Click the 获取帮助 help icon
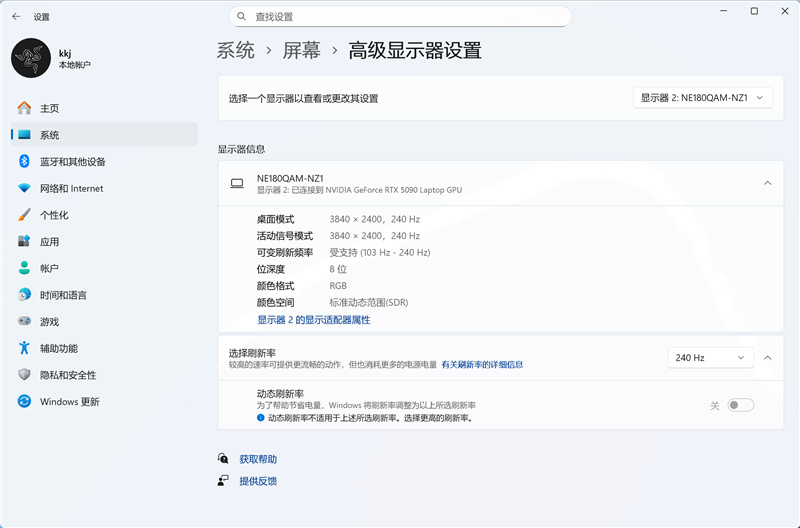Screen dimensions: 800x528 [x=223, y=458]
